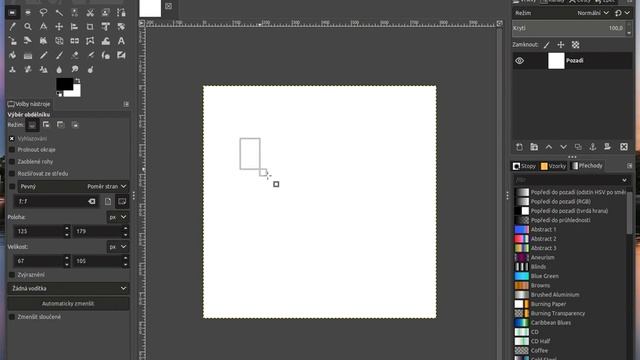Screen dimensions: 640x360
Task: Hide the Pozadí layer with eye icon
Action: pyautogui.click(x=519, y=61)
